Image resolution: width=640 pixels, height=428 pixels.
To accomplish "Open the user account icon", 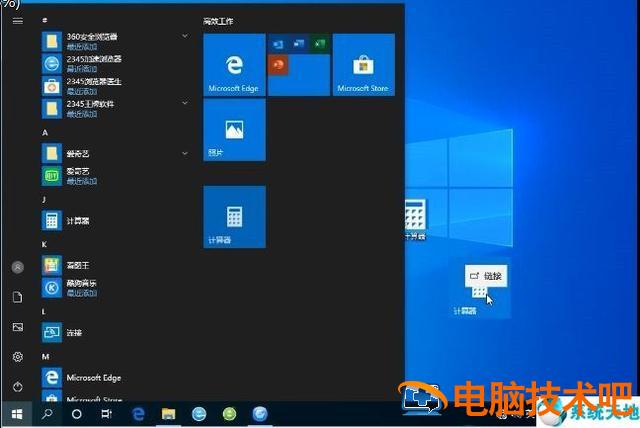I will (x=18, y=267).
